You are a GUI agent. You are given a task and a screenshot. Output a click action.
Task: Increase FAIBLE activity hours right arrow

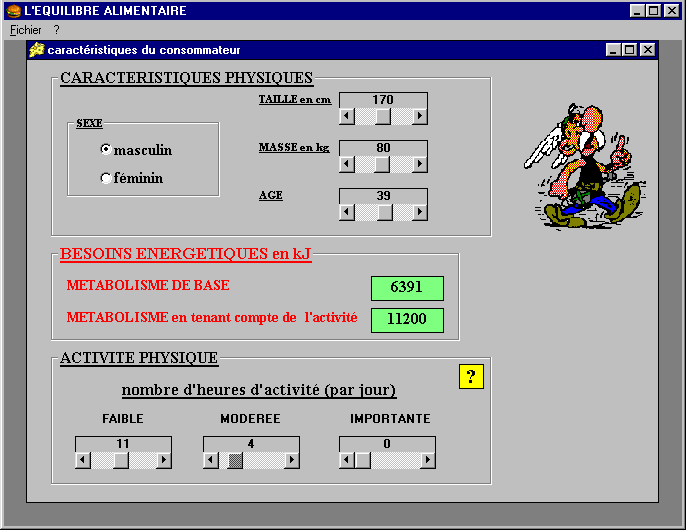[x=164, y=460]
